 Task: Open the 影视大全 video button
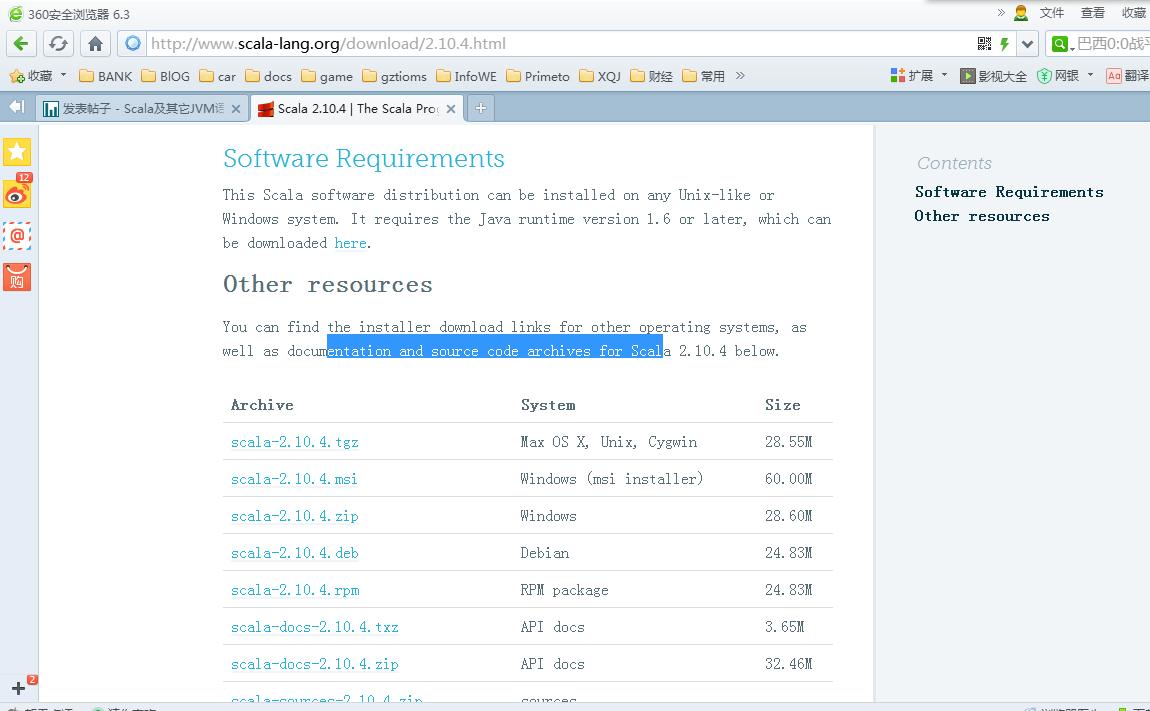pyautogui.click(x=993, y=76)
